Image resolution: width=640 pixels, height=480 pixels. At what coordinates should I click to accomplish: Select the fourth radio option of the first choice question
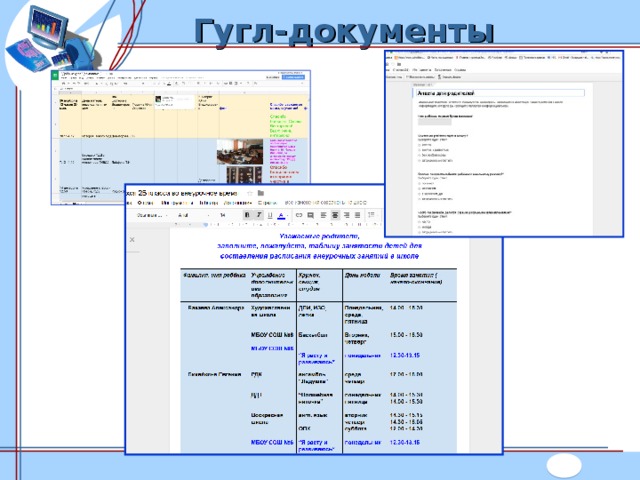tap(420, 161)
